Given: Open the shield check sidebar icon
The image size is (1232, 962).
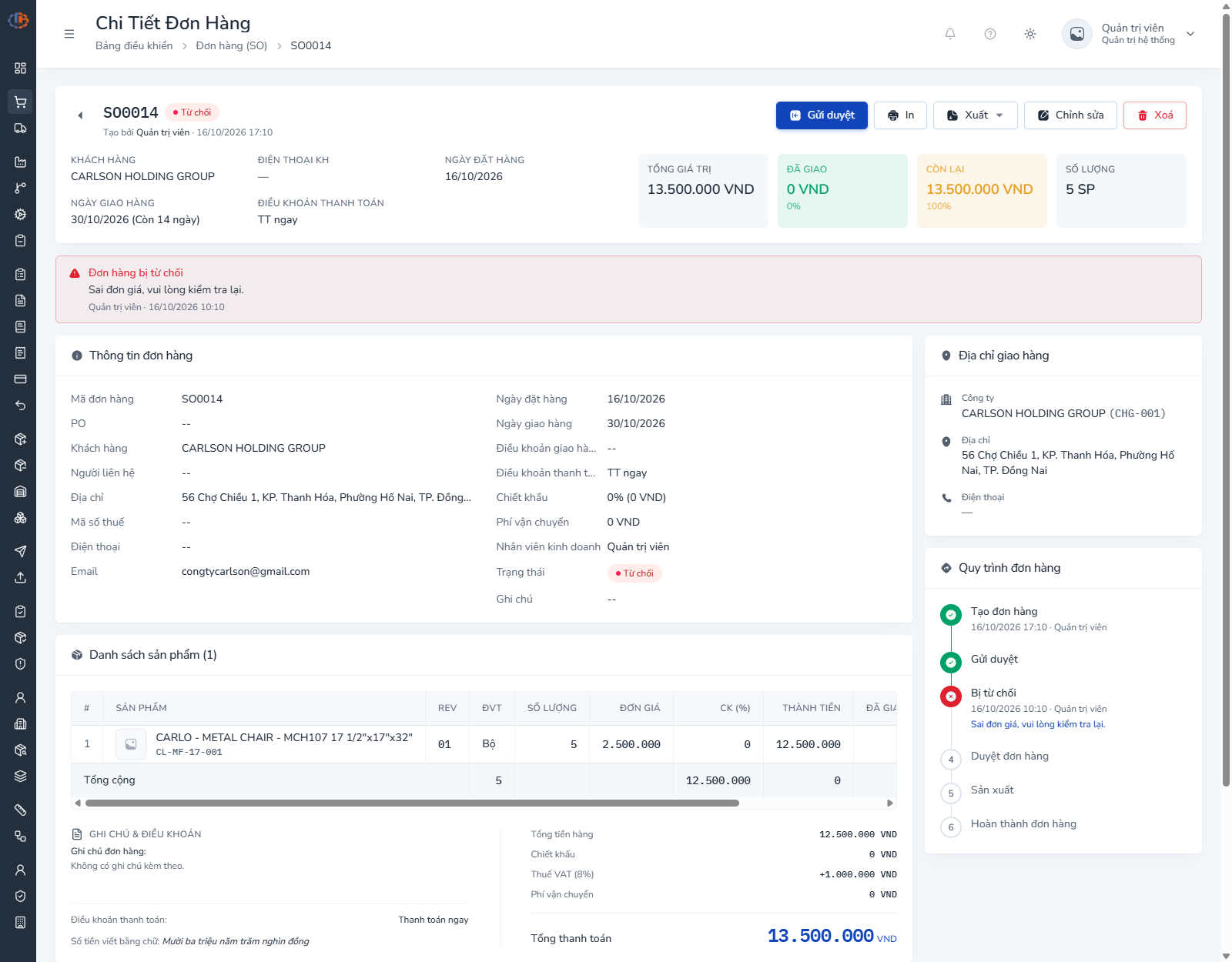Looking at the screenshot, I should [x=20, y=896].
